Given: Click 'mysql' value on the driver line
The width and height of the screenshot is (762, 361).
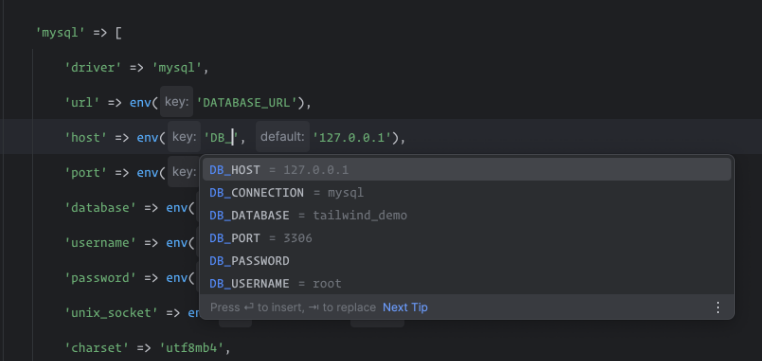Looking at the screenshot, I should pos(177,68).
